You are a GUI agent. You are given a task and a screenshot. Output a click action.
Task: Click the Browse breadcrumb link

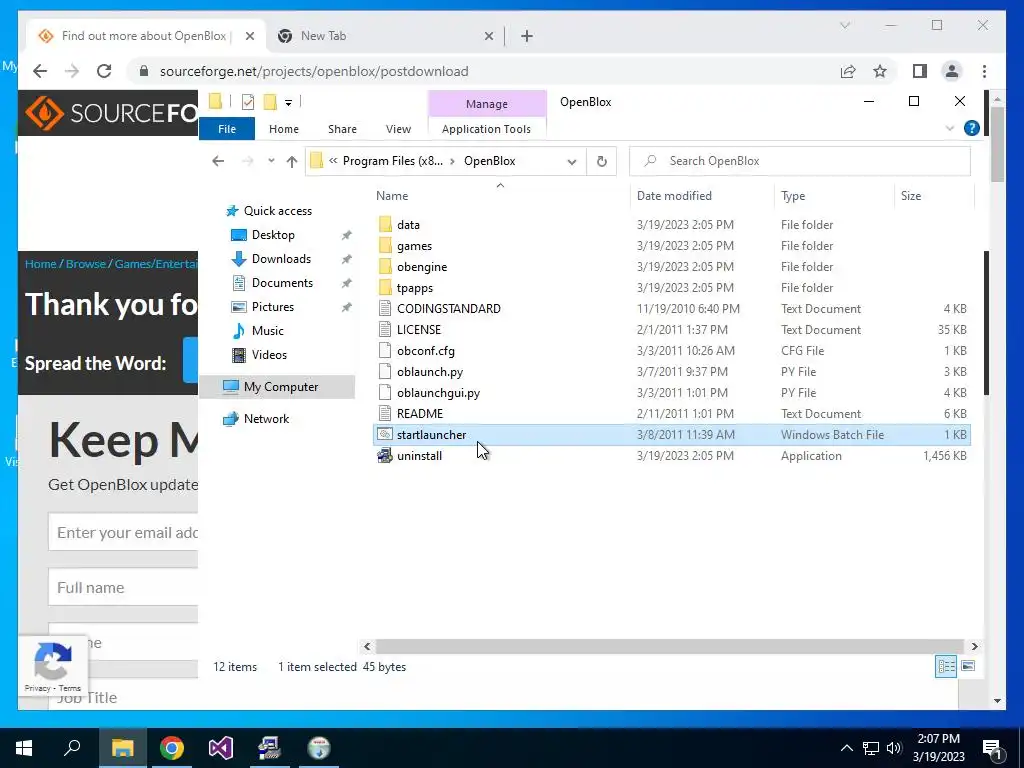click(x=86, y=264)
